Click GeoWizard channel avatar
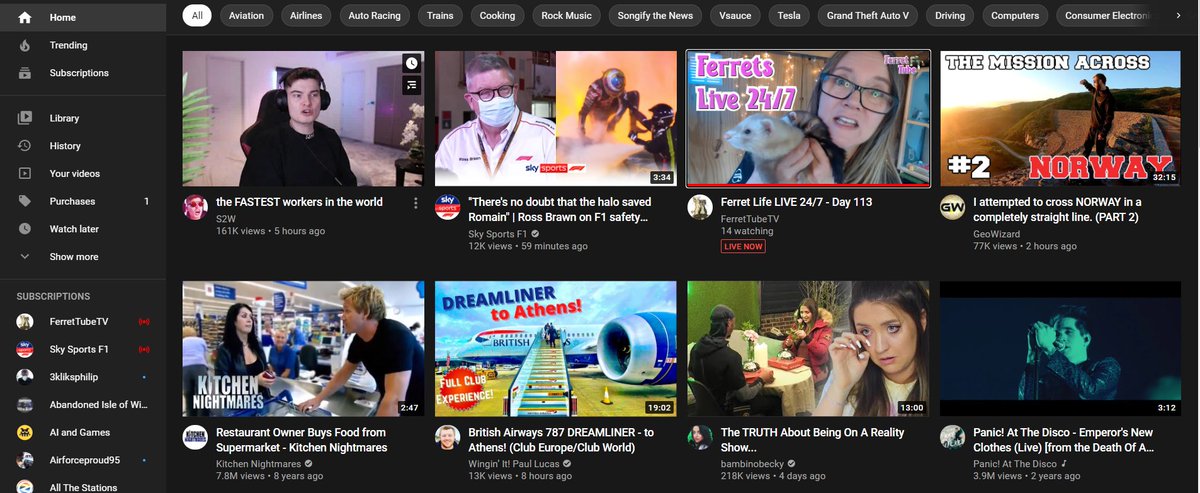The width and height of the screenshot is (1200, 493). 952,207
